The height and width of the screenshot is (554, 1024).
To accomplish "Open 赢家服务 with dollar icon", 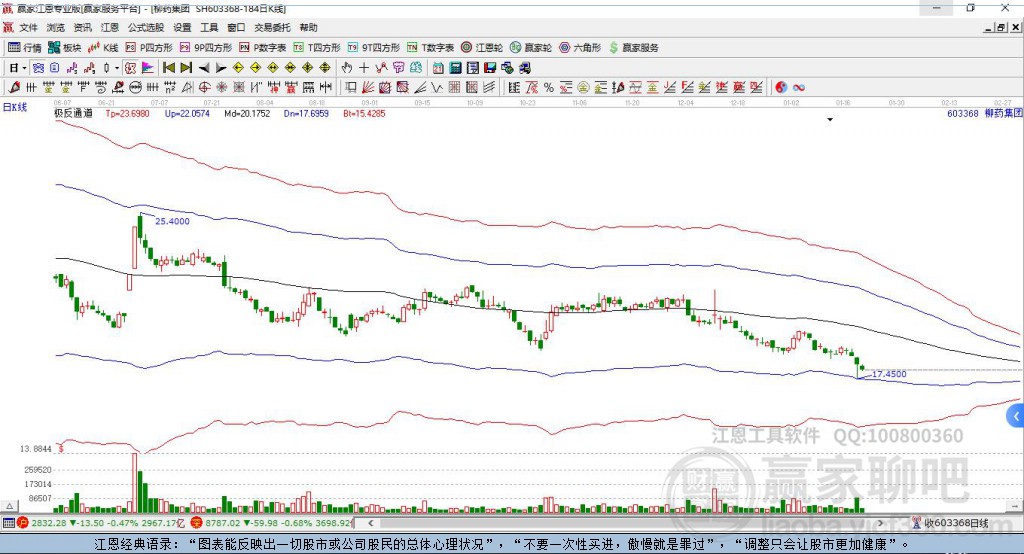I will [x=634, y=48].
